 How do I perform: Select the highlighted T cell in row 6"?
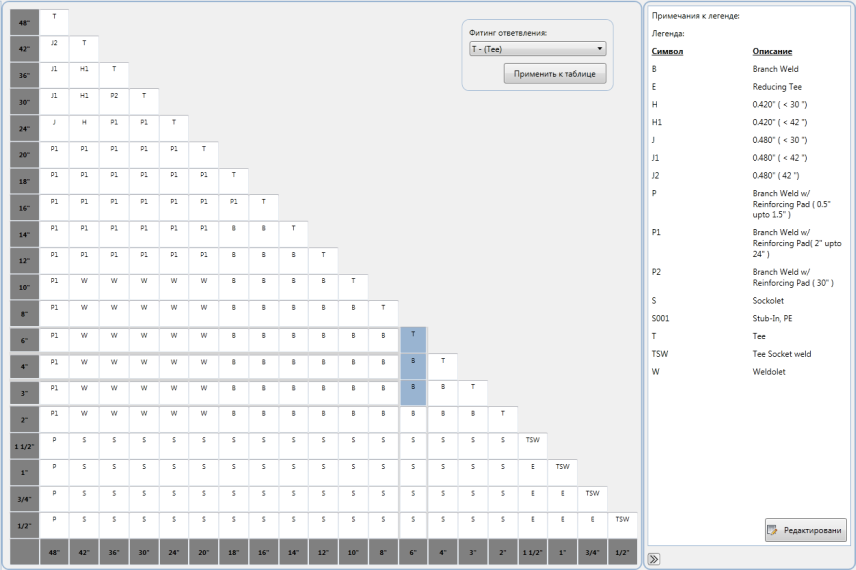point(413,340)
